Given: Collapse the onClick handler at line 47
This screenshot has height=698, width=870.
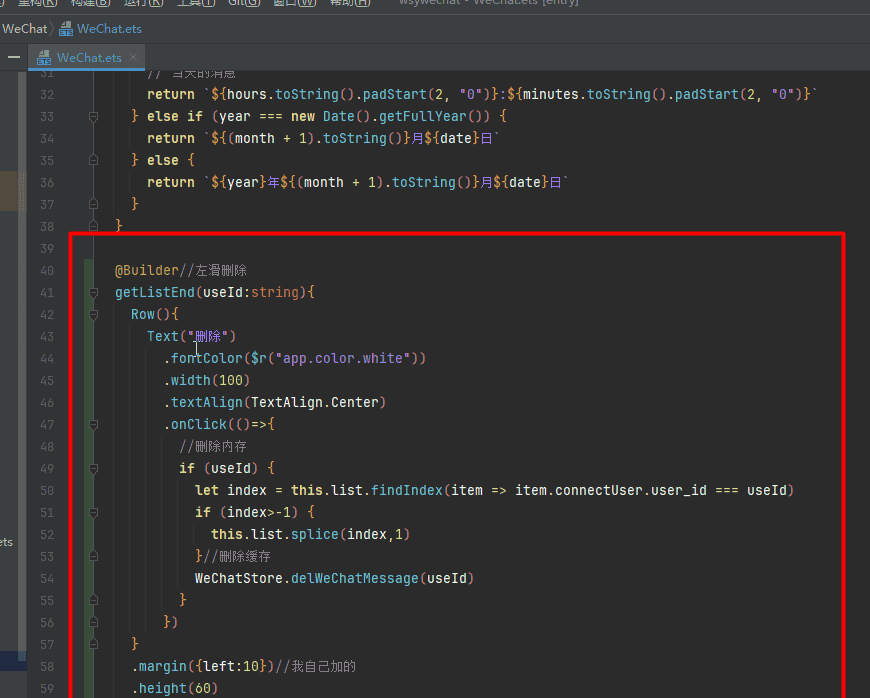Looking at the screenshot, I should [x=93, y=424].
